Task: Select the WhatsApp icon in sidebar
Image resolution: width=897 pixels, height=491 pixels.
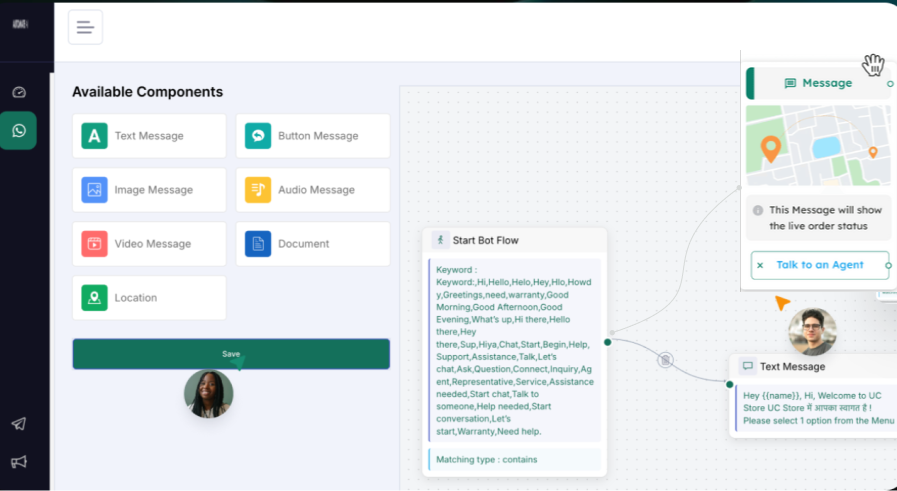Action: coord(18,131)
